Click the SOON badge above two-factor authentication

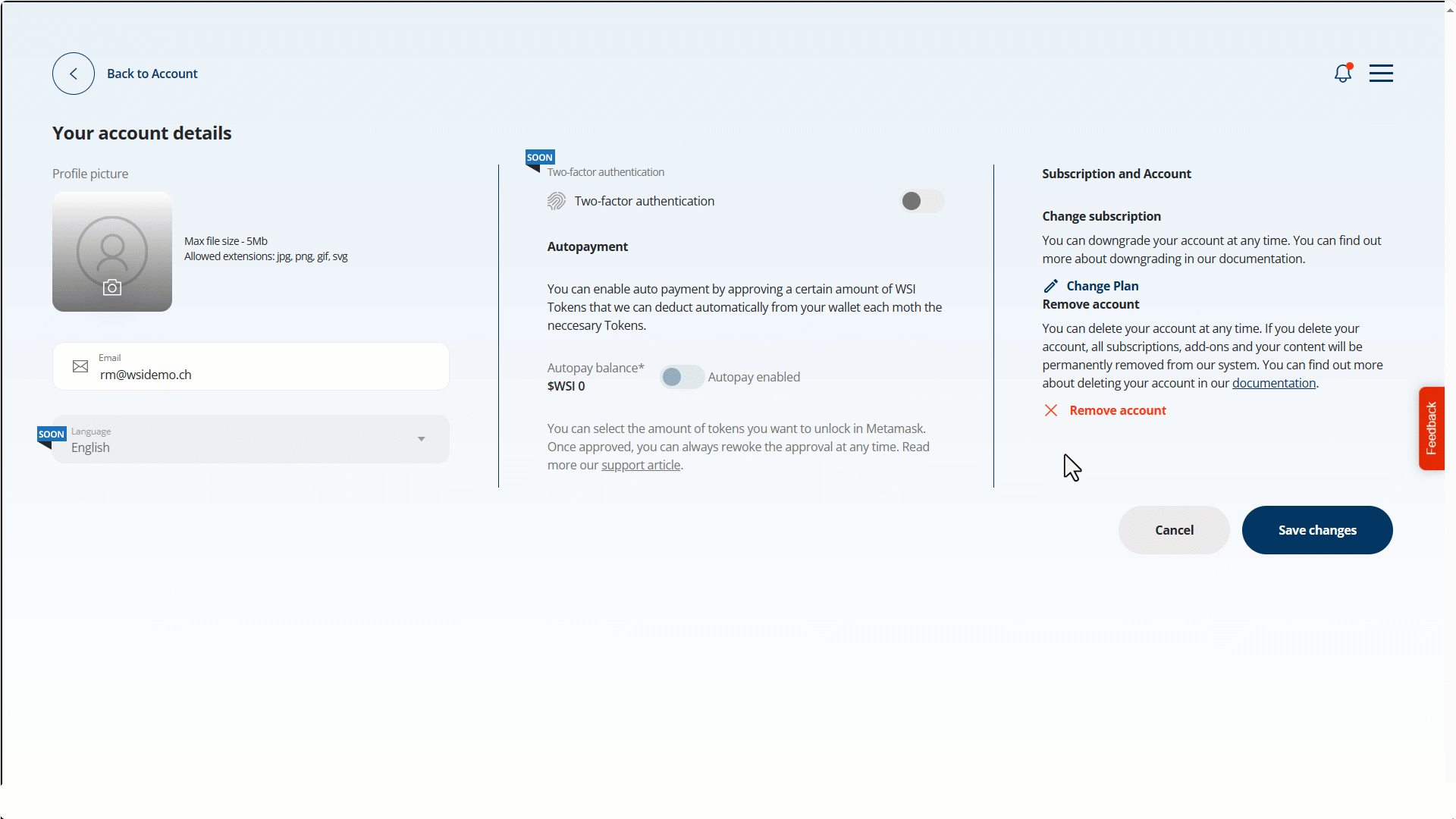539,156
